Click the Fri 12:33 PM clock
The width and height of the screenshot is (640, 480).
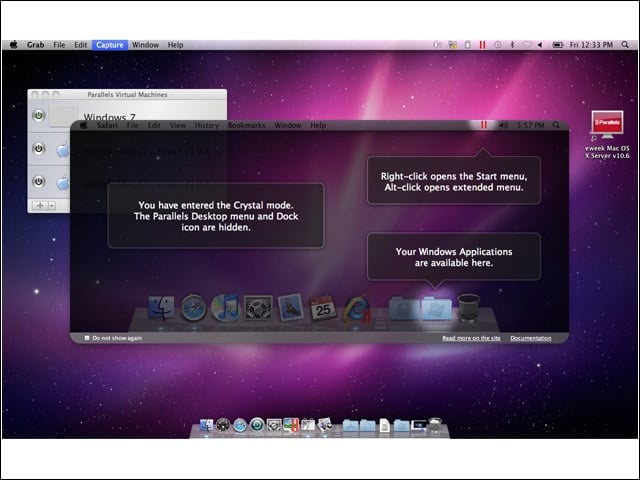pyautogui.click(x=591, y=45)
